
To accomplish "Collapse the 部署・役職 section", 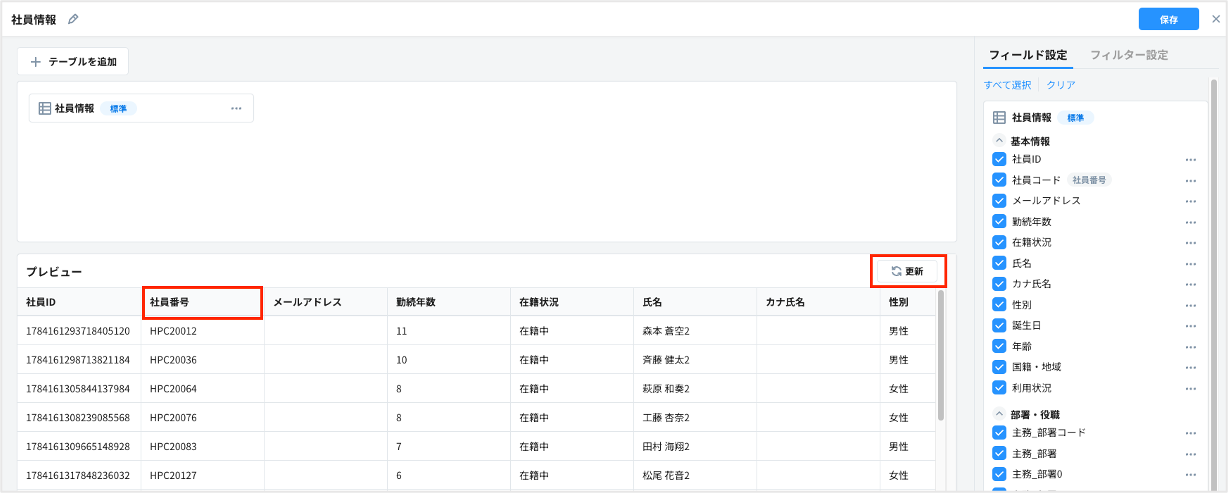I will tap(998, 414).
